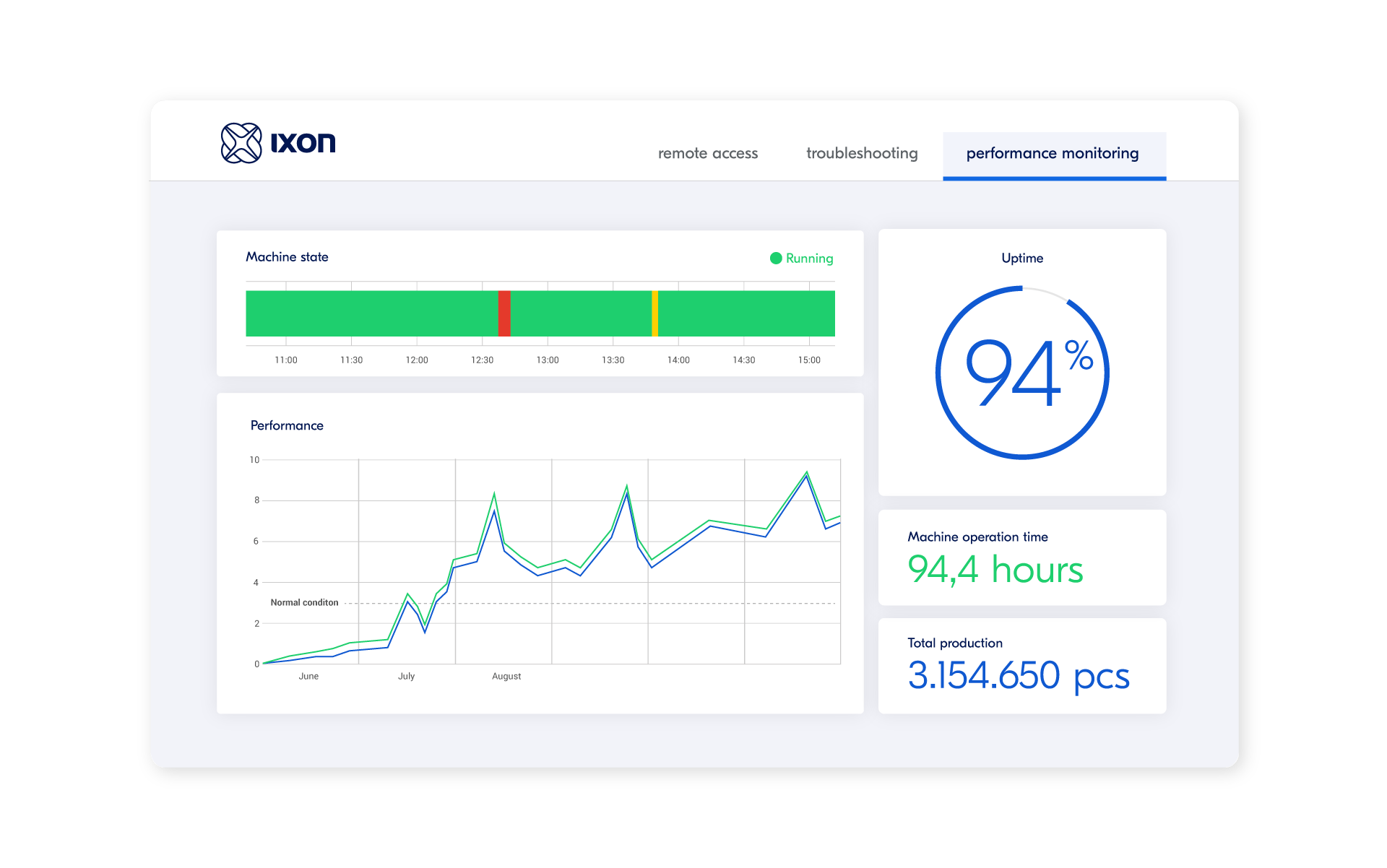Click the IXON logo

[278, 142]
